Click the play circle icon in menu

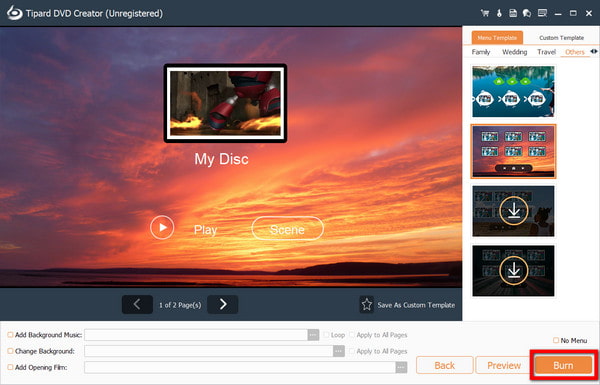coord(162,227)
